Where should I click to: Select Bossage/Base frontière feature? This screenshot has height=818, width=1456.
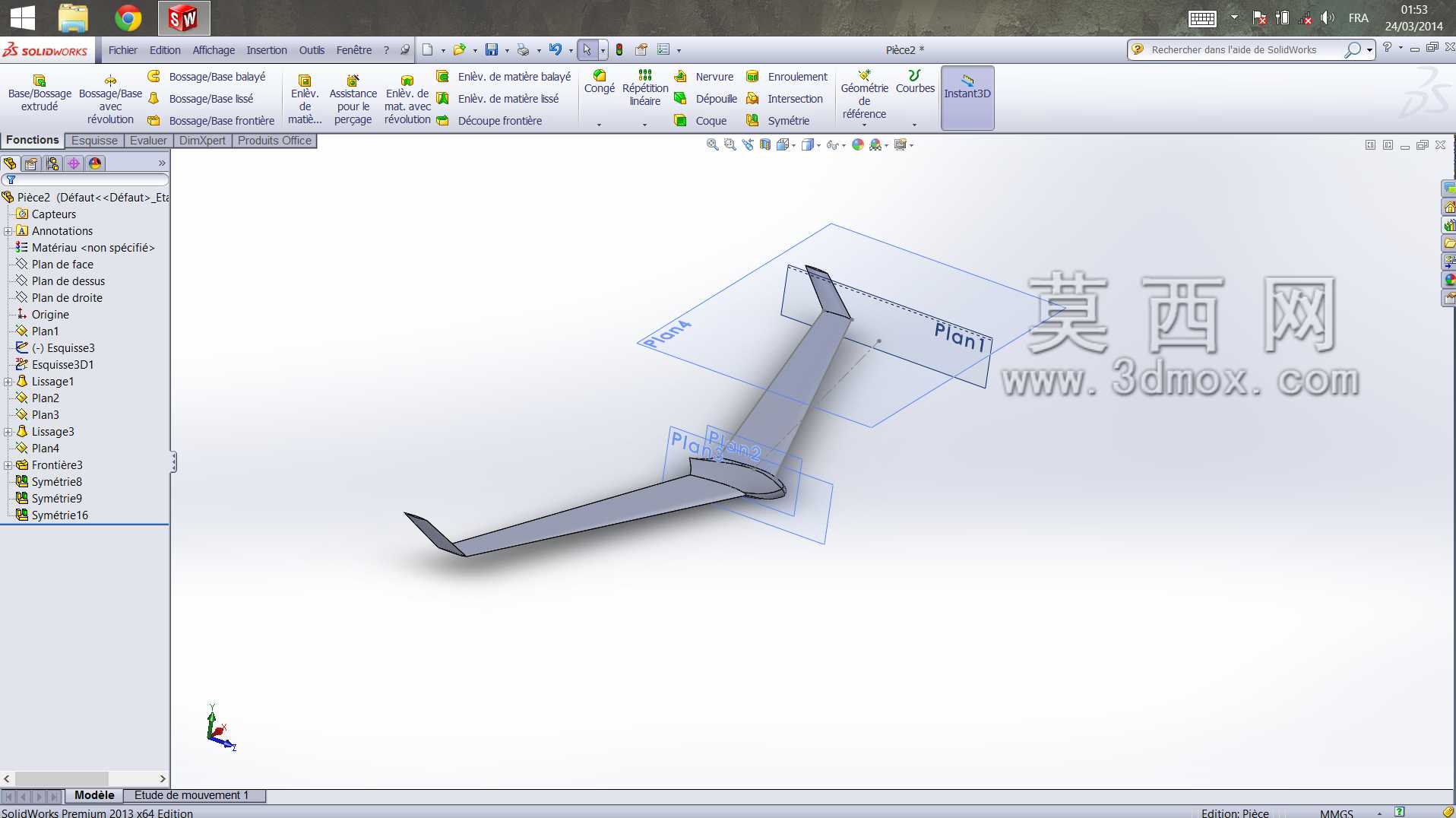coord(211,121)
